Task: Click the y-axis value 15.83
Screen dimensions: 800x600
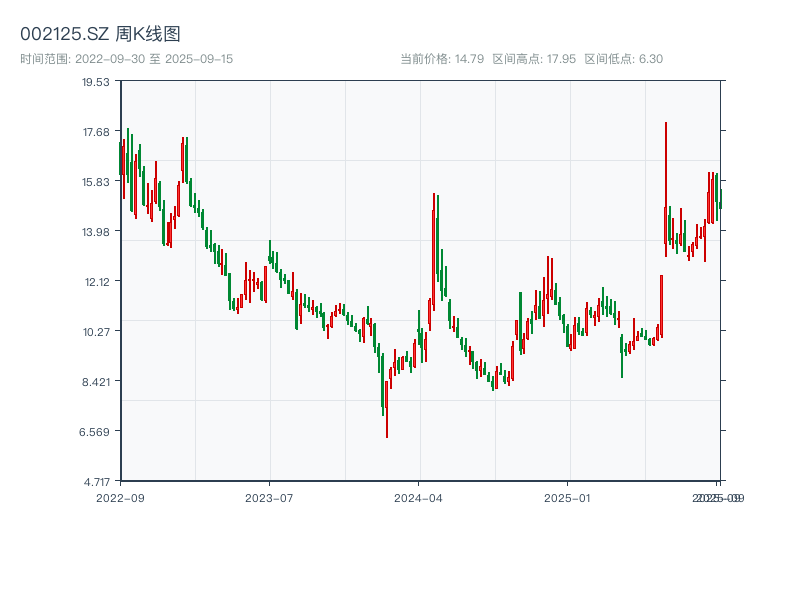Action: pyautogui.click(x=96, y=182)
